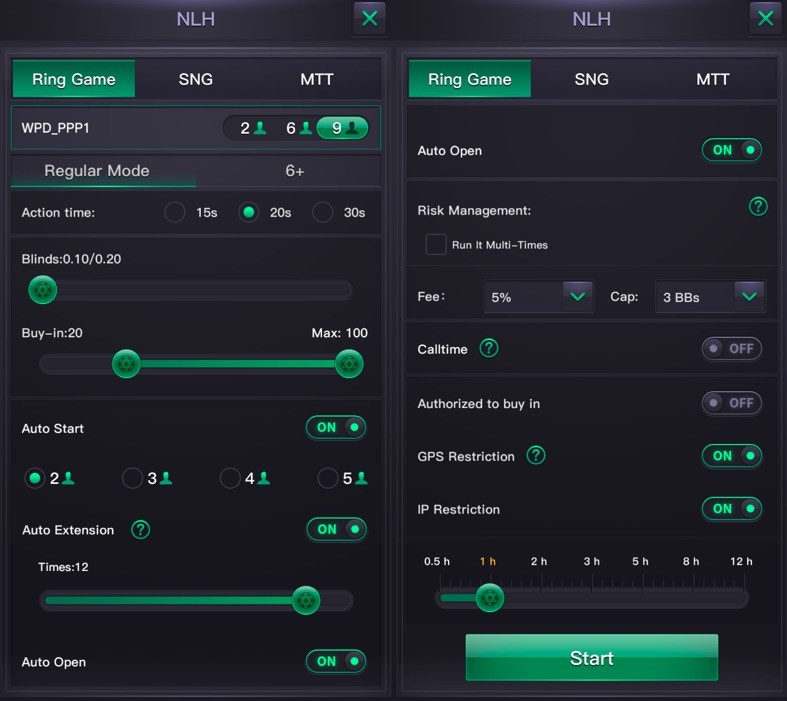Select the 9-player table size icon
The height and width of the screenshot is (701, 787).
343,128
